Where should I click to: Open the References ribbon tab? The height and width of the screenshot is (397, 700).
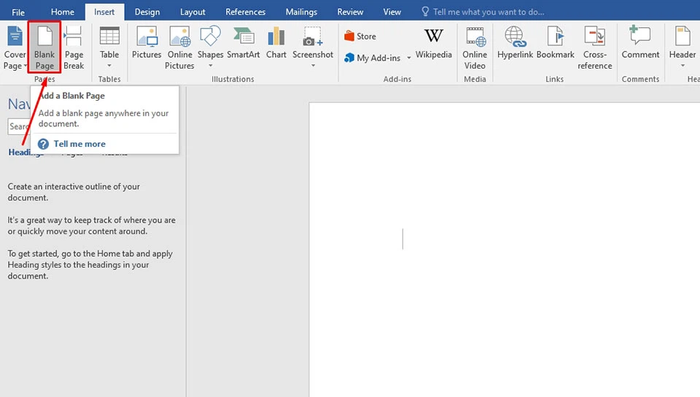pyautogui.click(x=245, y=12)
